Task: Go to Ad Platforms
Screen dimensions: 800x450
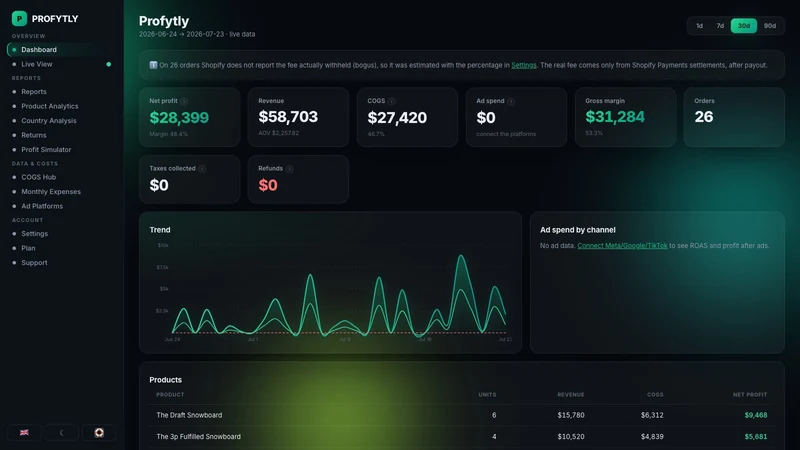Action: 61,206
